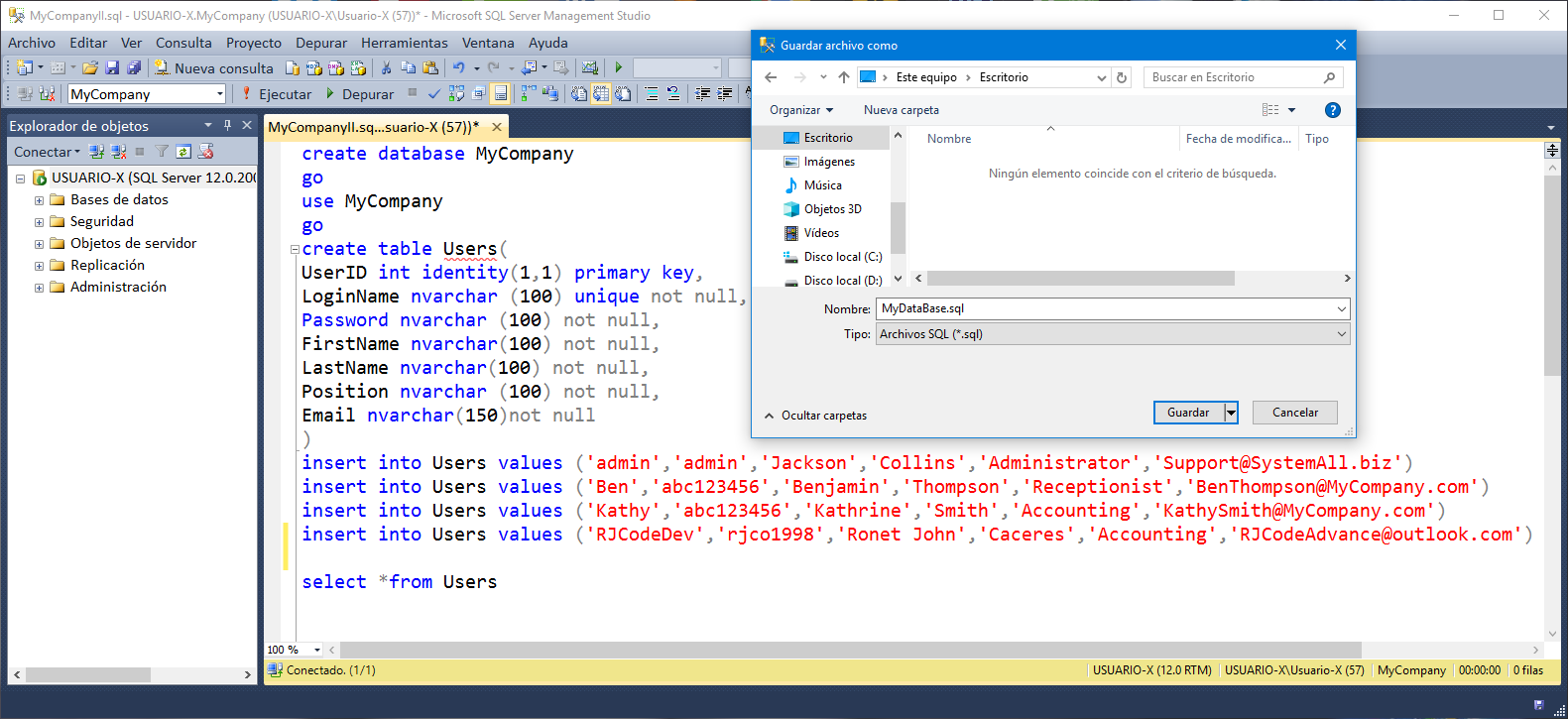Open the Herramientas menu
The image size is (1568, 719).
tap(404, 43)
